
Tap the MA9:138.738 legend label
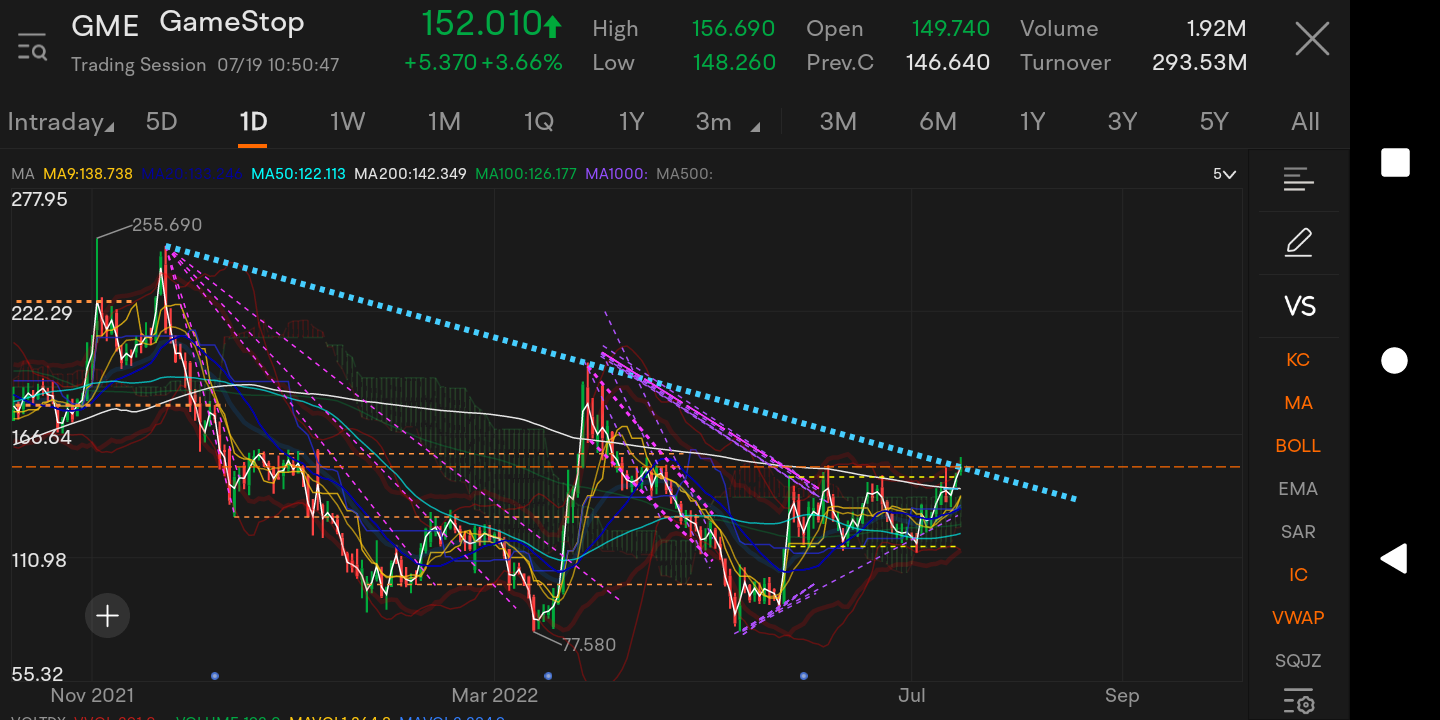pos(88,174)
